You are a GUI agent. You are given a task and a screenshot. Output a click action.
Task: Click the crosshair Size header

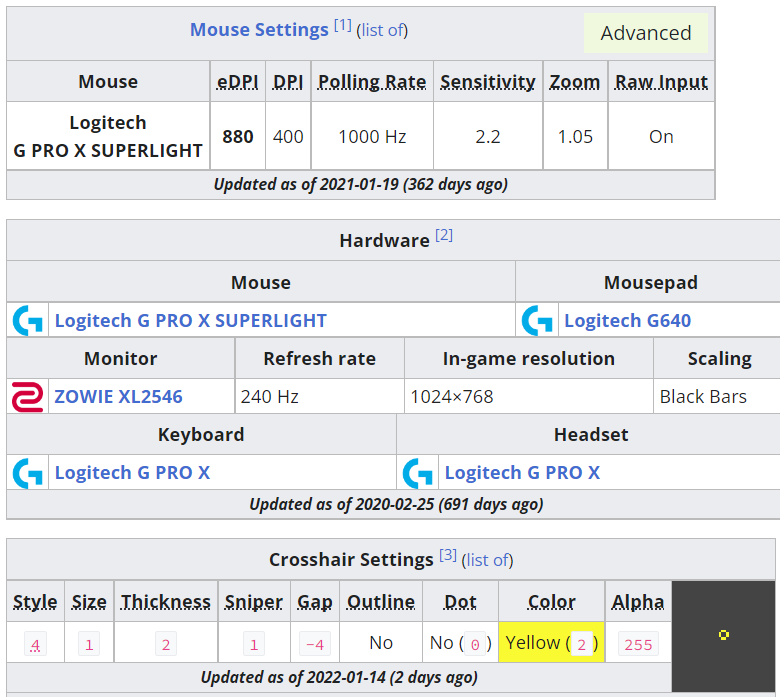89,602
